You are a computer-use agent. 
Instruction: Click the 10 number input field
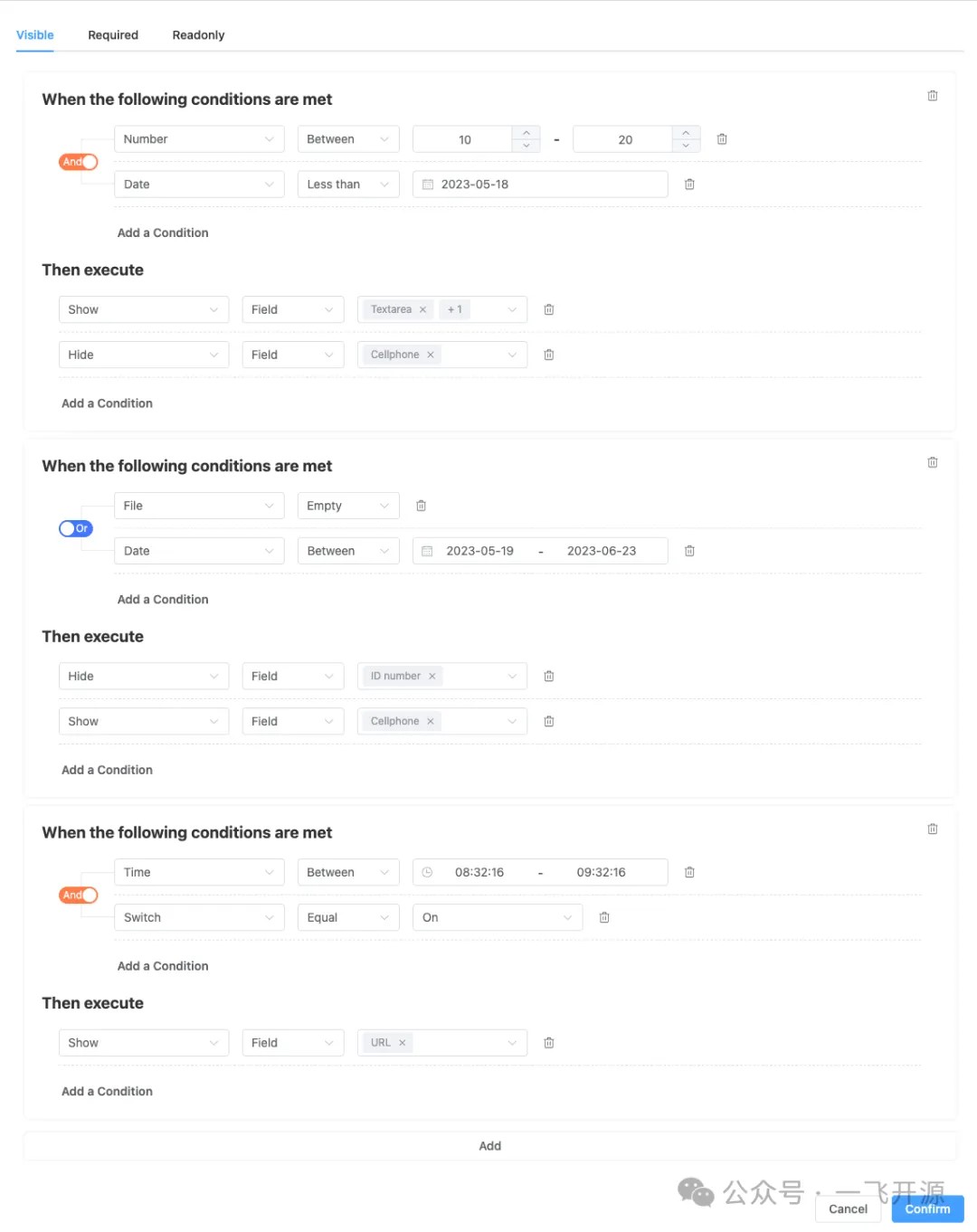tap(464, 139)
